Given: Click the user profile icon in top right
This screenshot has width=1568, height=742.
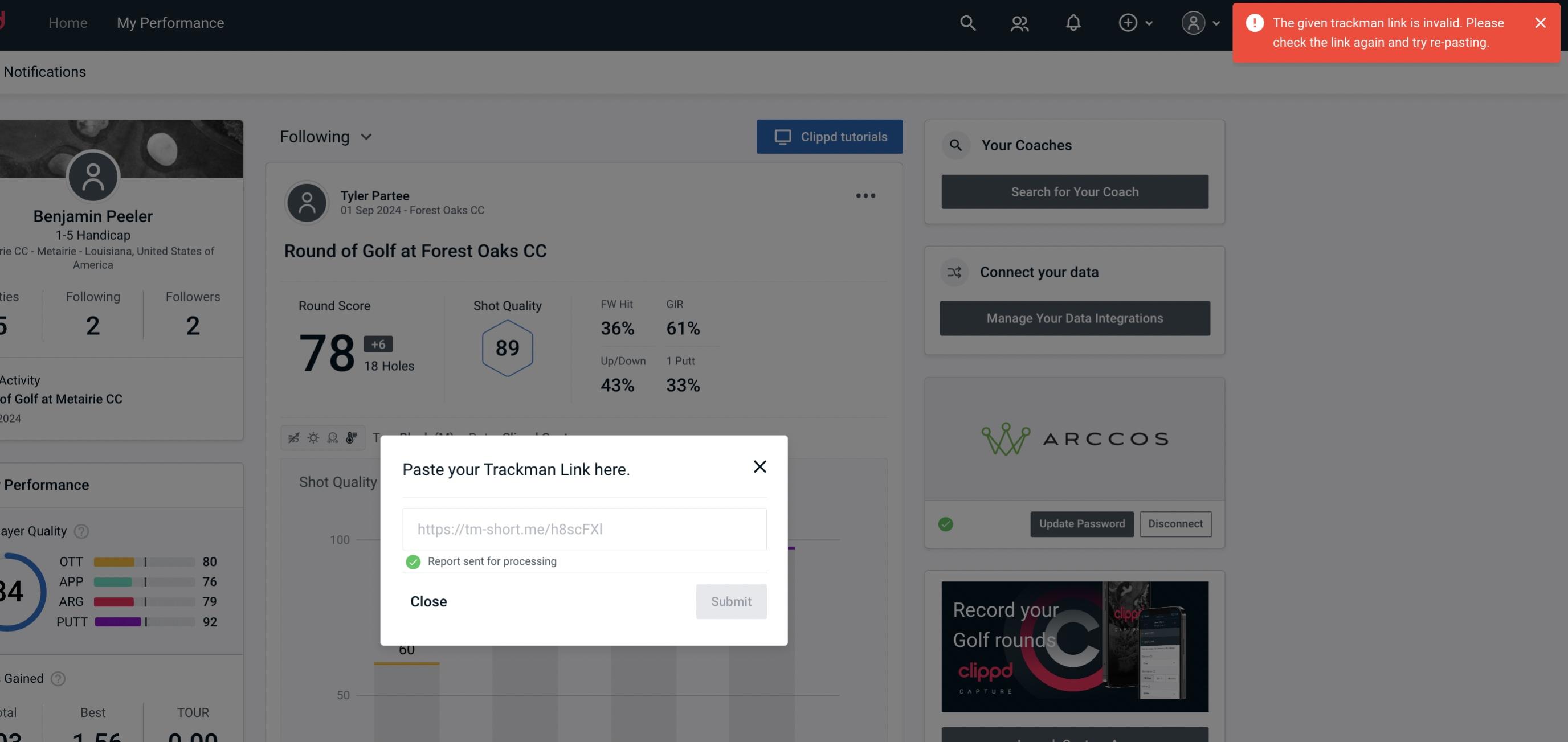Looking at the screenshot, I should [x=1193, y=22].
